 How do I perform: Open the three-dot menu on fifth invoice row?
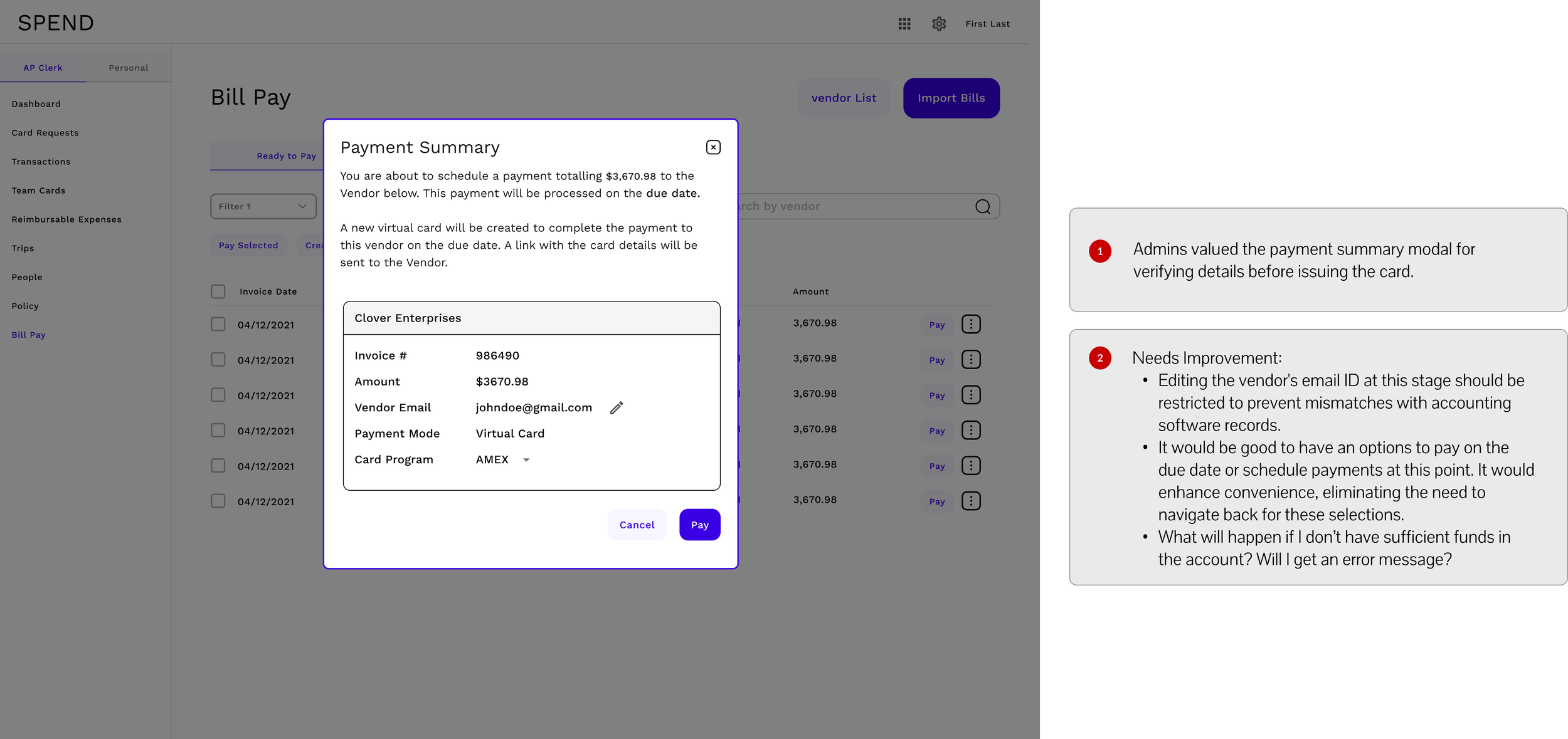[x=971, y=466]
